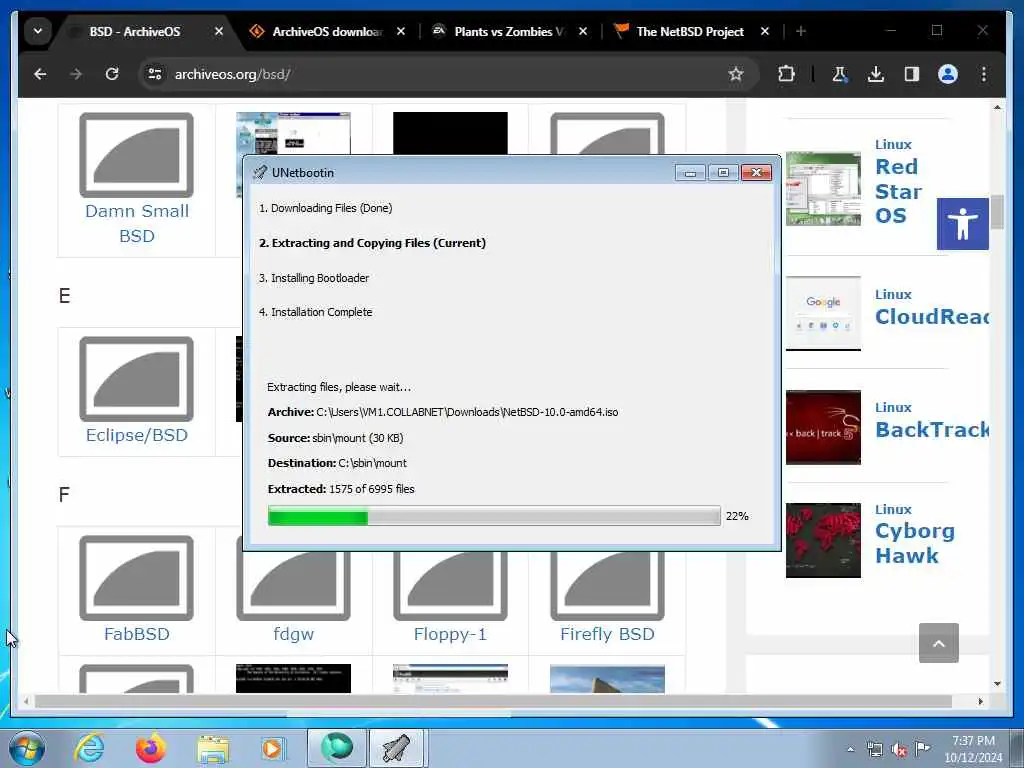Reload the archiveos.org page
This screenshot has height=768, width=1024.
click(112, 74)
